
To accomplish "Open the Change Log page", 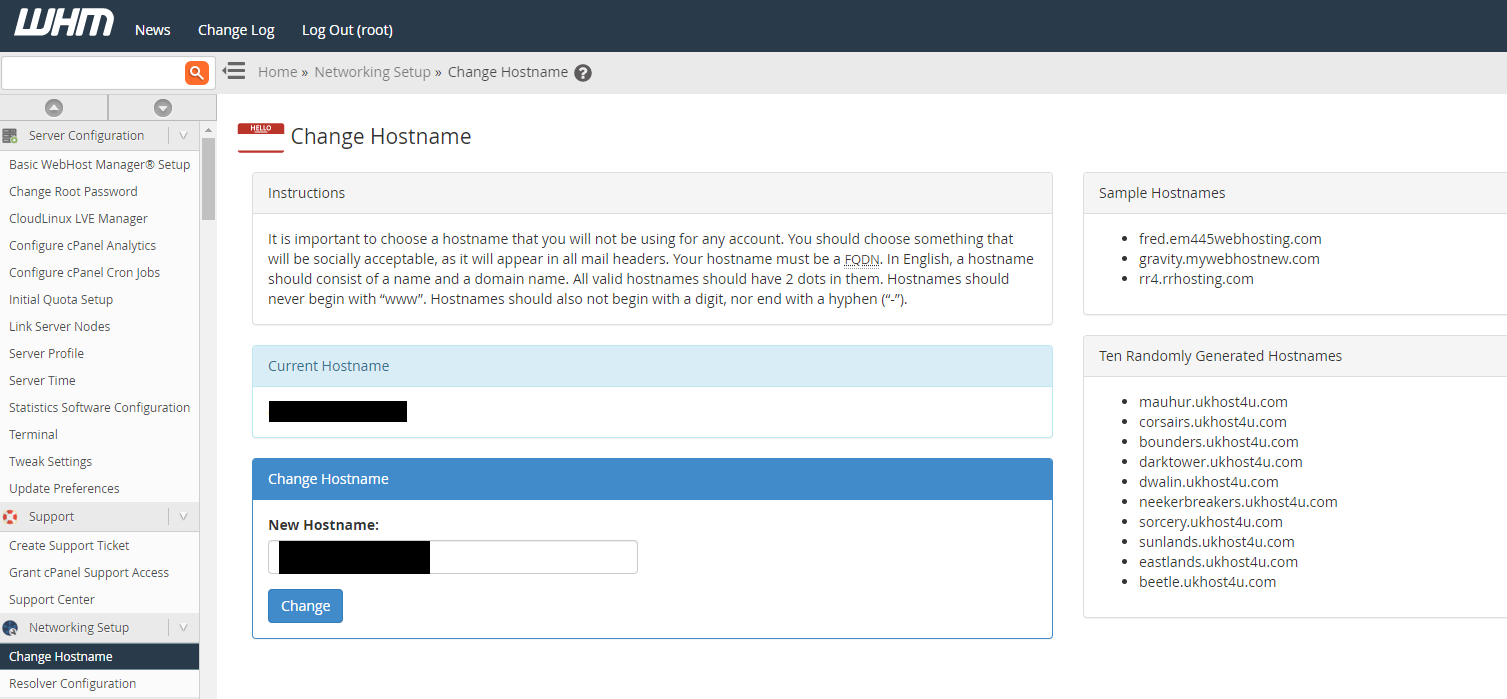I will tap(235, 29).
